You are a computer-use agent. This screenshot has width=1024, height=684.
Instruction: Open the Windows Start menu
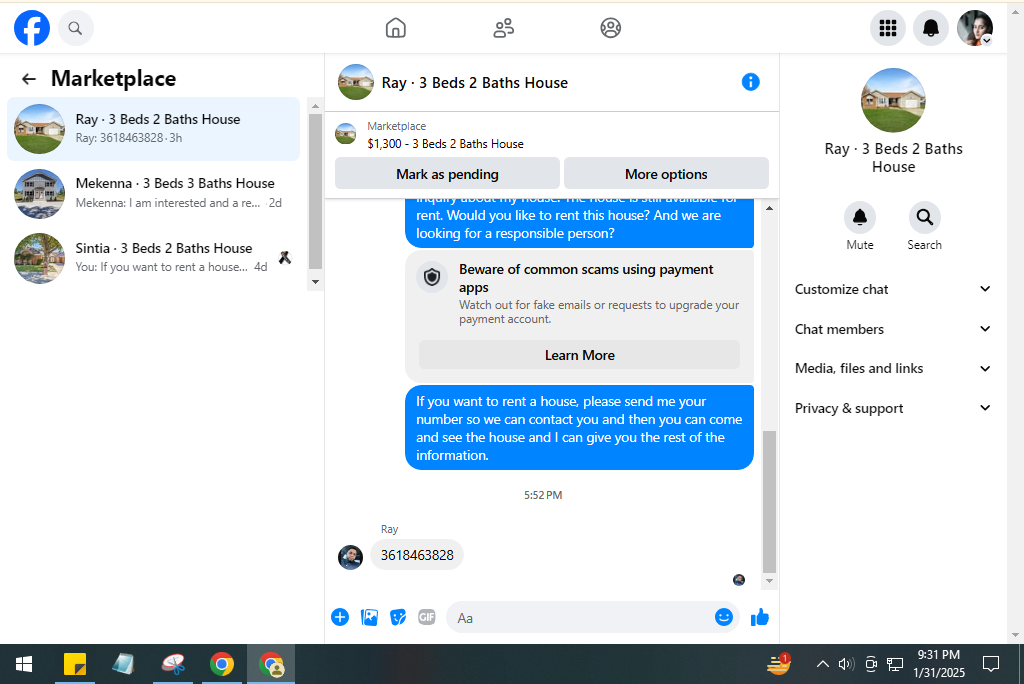pyautogui.click(x=24, y=664)
